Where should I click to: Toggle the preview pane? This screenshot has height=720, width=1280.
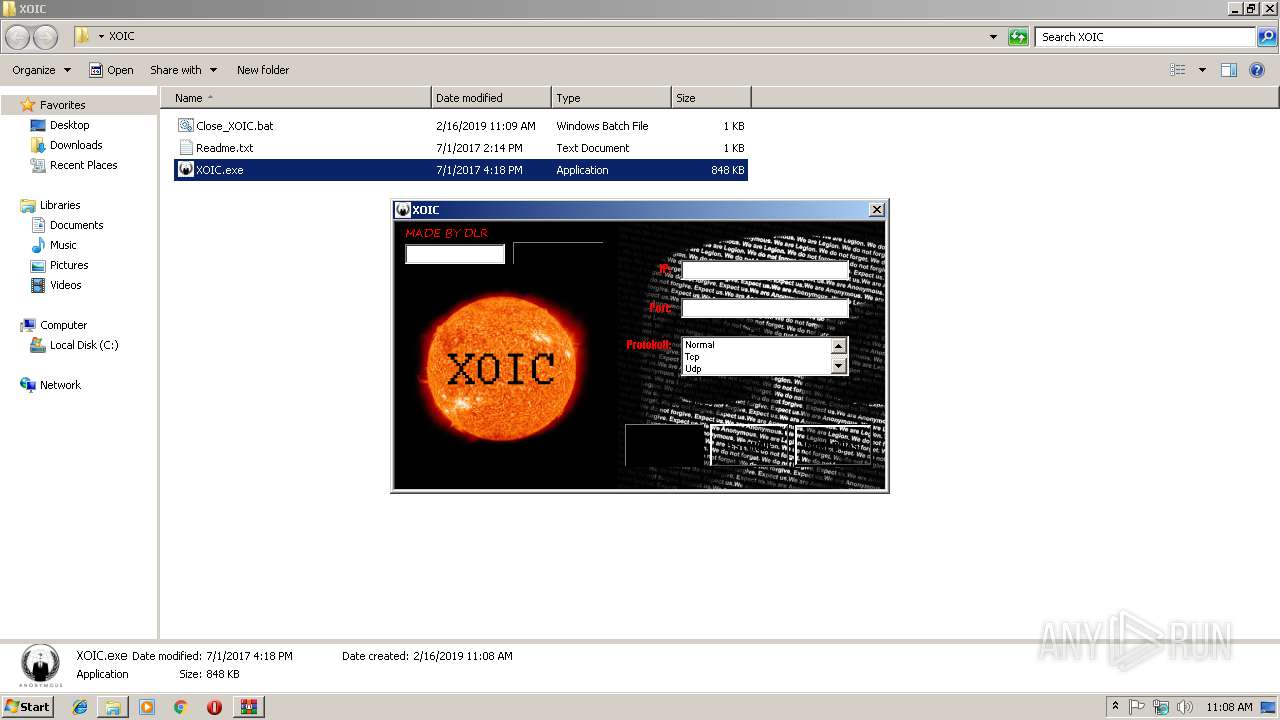(x=1229, y=70)
